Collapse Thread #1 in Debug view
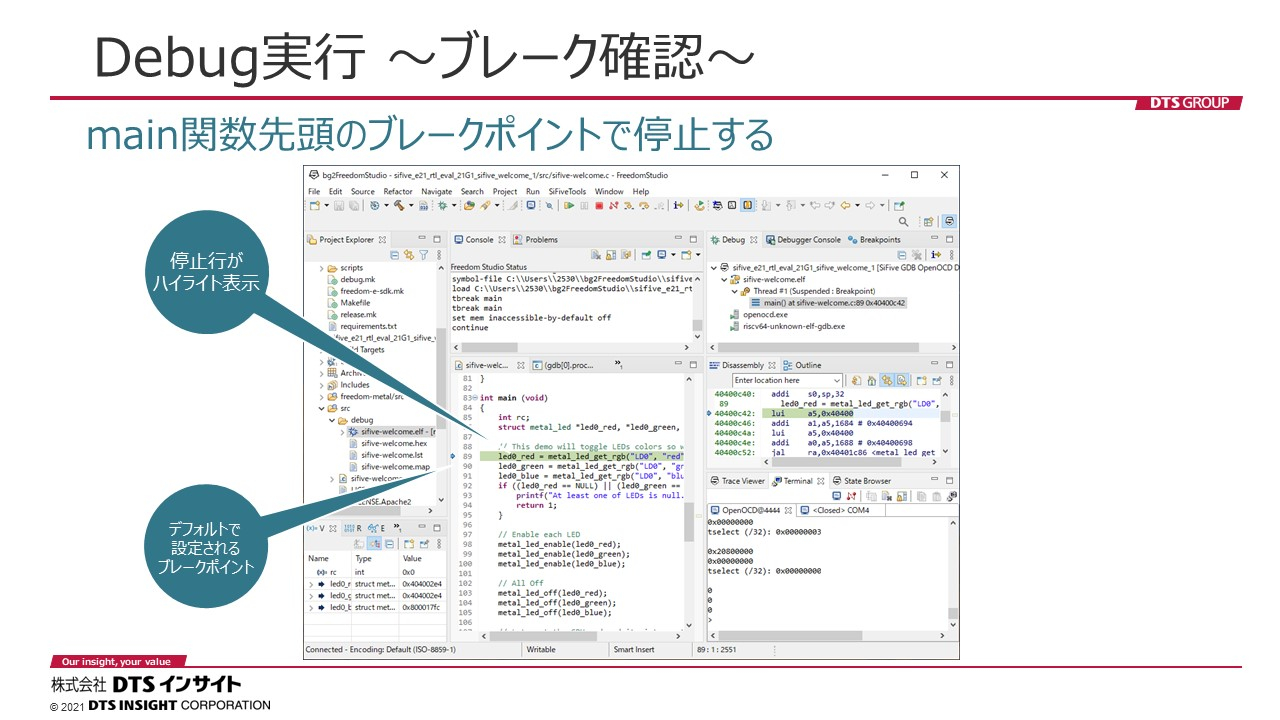The height and width of the screenshot is (720, 1280). click(x=734, y=291)
